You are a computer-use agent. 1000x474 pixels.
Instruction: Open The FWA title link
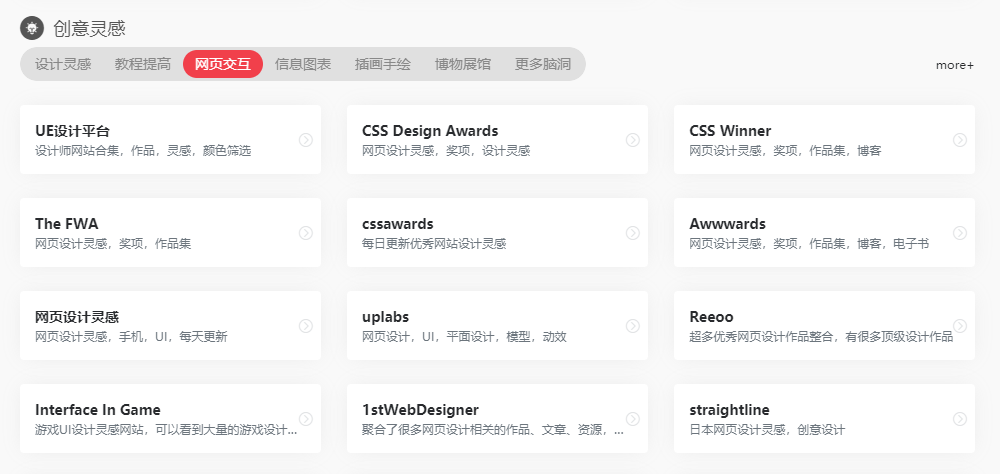click(66, 224)
